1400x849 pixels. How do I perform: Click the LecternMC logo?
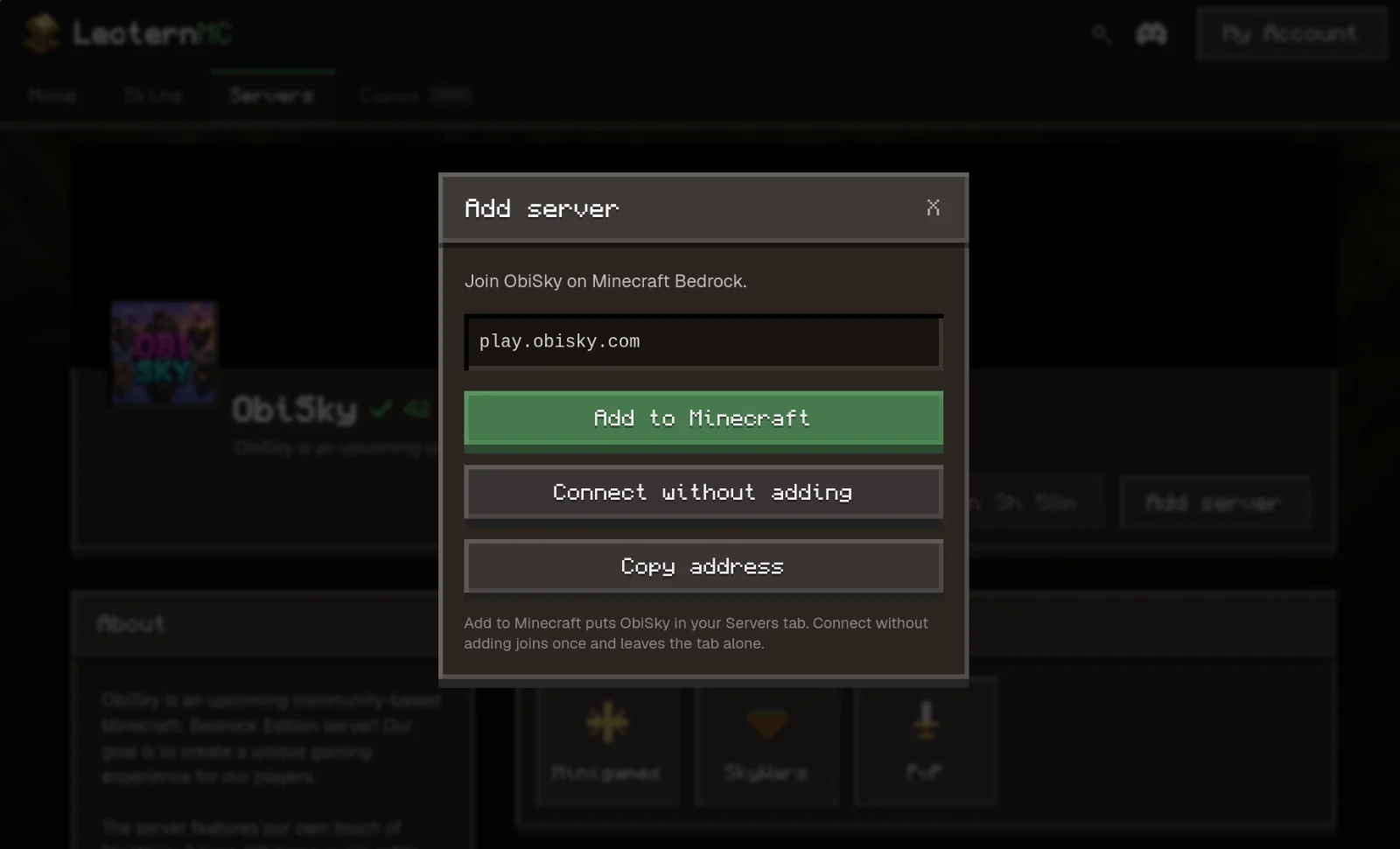(128, 34)
